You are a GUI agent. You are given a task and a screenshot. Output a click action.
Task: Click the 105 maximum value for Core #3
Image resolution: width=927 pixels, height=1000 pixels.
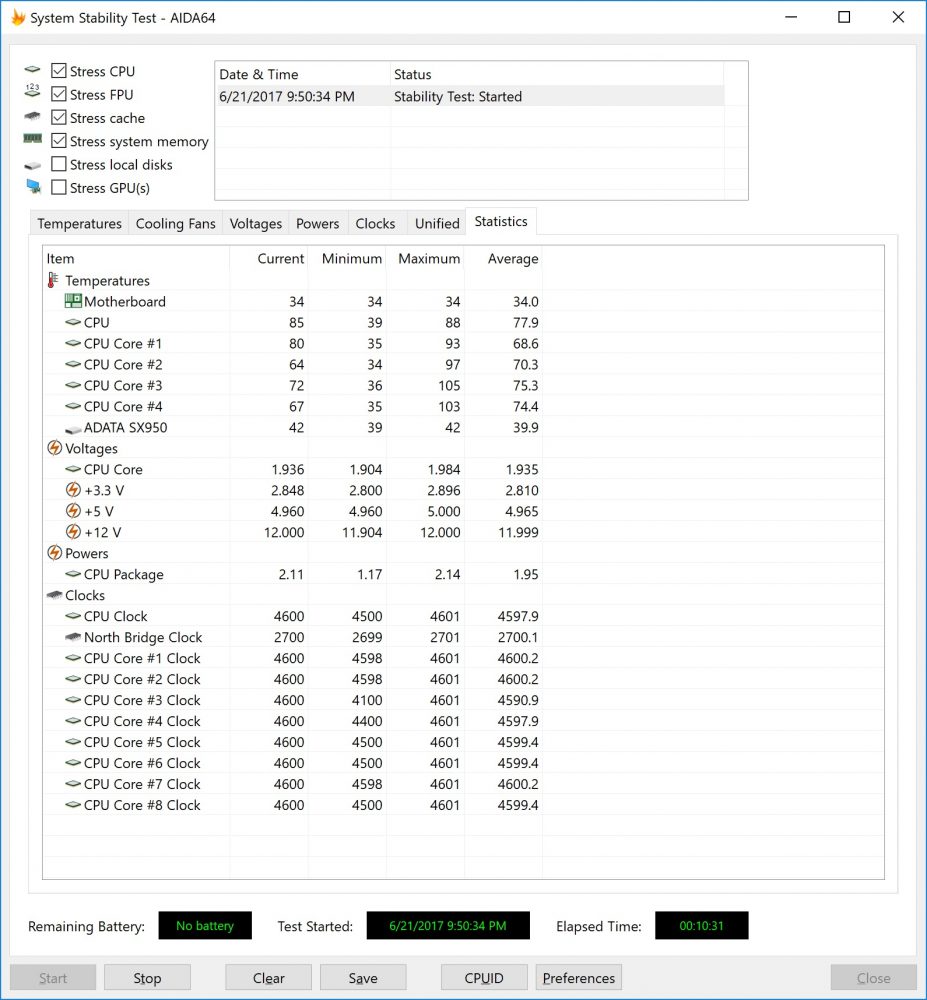(x=449, y=385)
